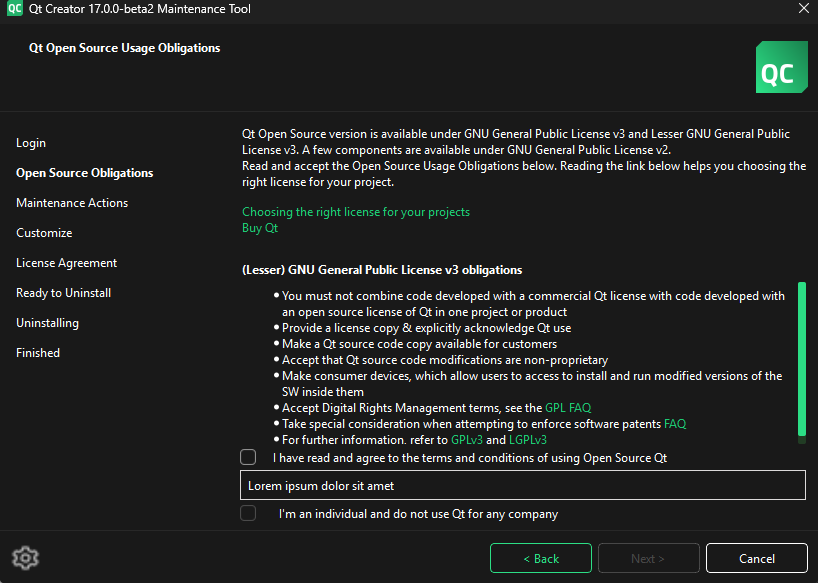This screenshot has height=583, width=818.
Task: Click 'I have read and agree' label text
Action: (x=470, y=458)
